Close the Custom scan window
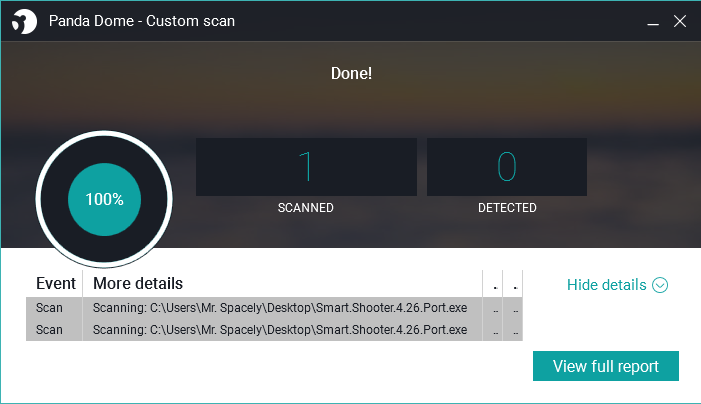 point(680,21)
